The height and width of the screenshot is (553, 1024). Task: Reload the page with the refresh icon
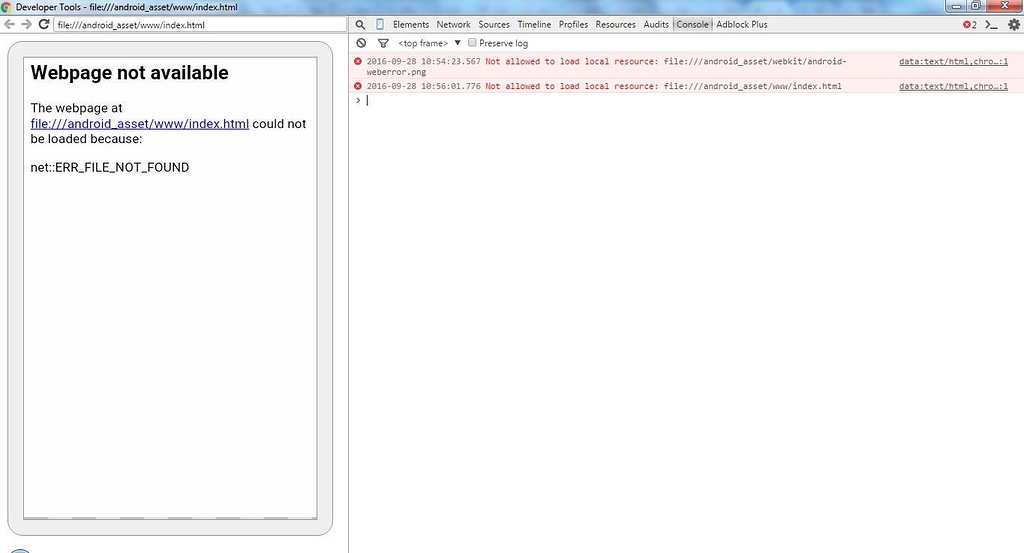point(44,24)
